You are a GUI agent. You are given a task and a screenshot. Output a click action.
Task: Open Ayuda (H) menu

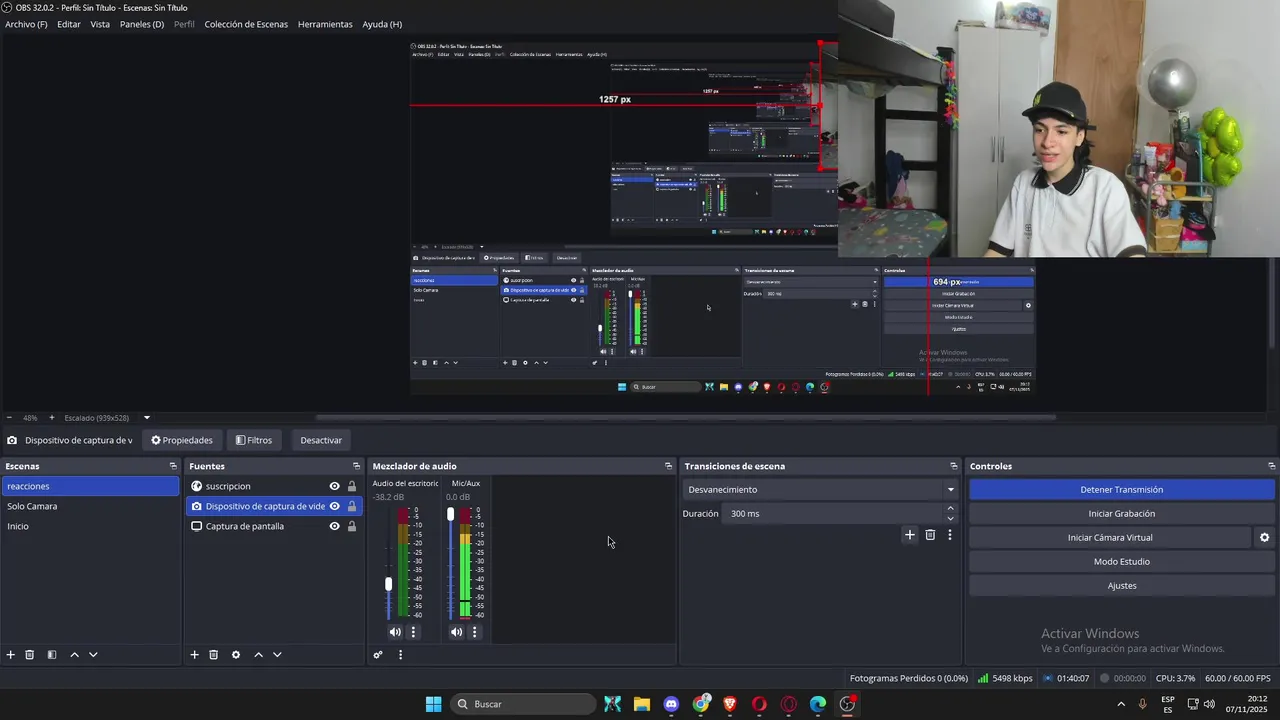(382, 24)
